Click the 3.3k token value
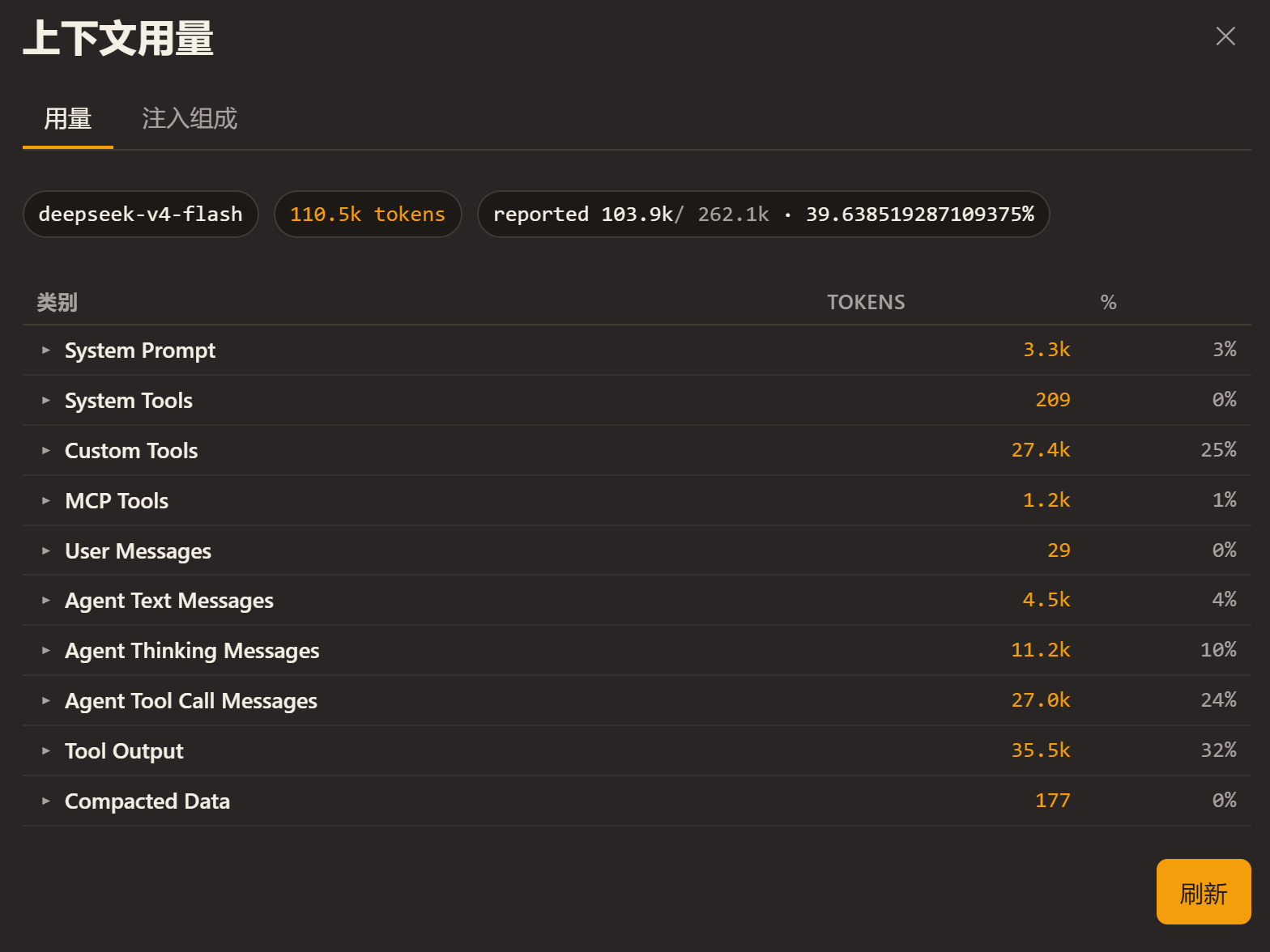The width and height of the screenshot is (1270, 952). 1046,350
